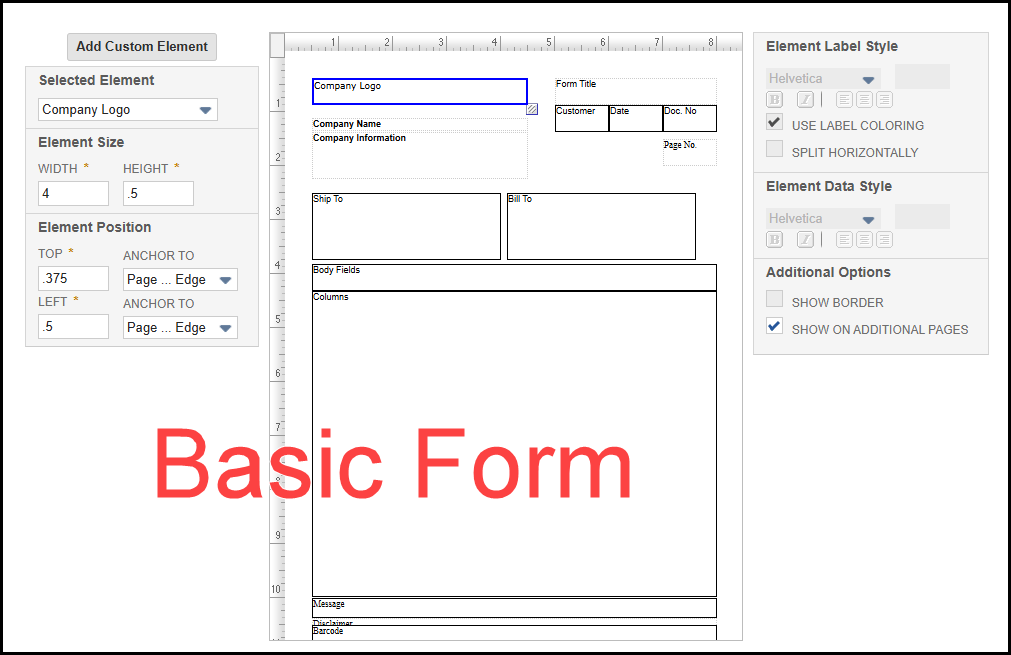Click the Width input field
Screen dimensions: 1011x655
pyautogui.click(x=73, y=194)
